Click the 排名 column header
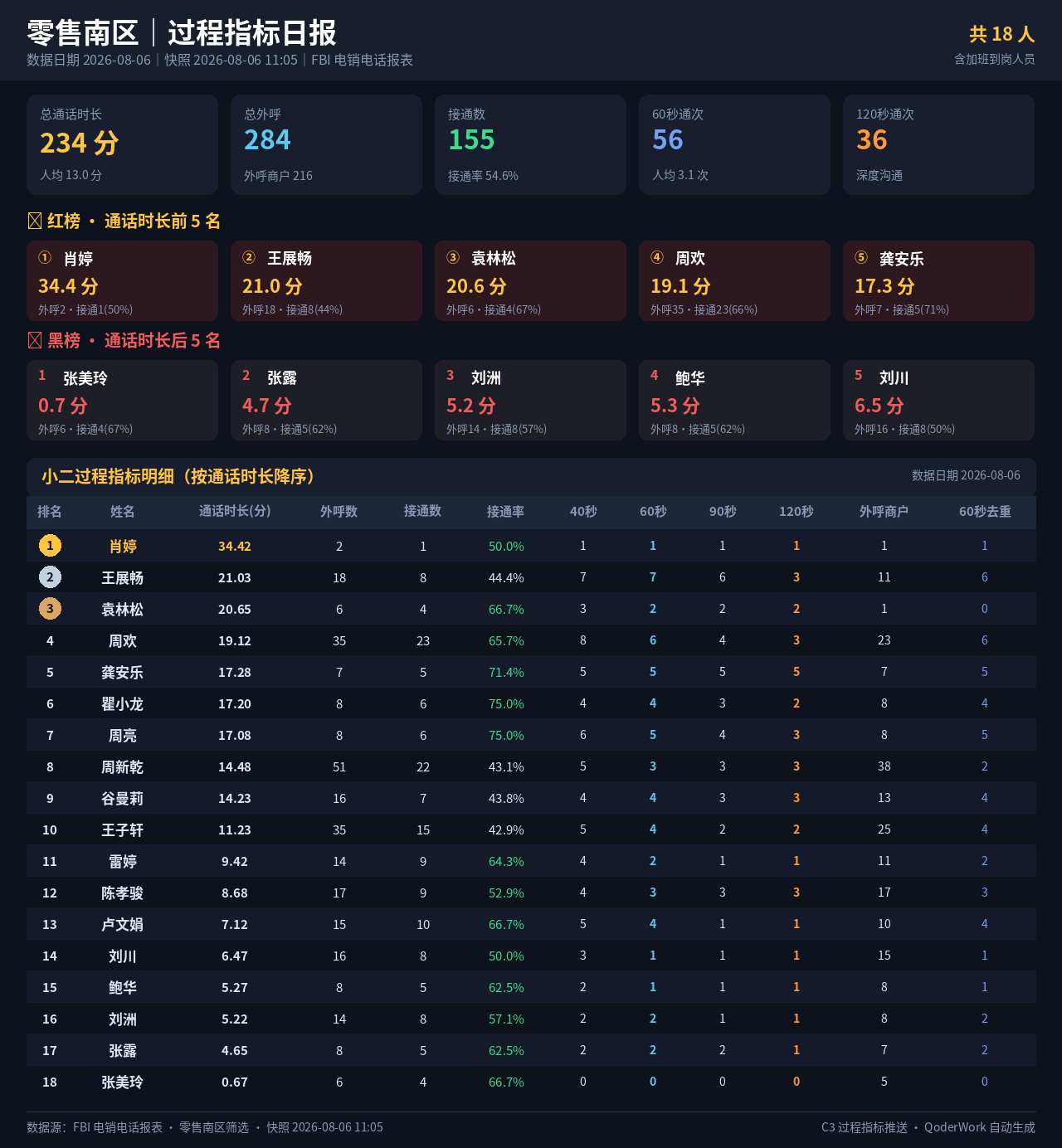This screenshot has width=1062, height=1148. [50, 511]
